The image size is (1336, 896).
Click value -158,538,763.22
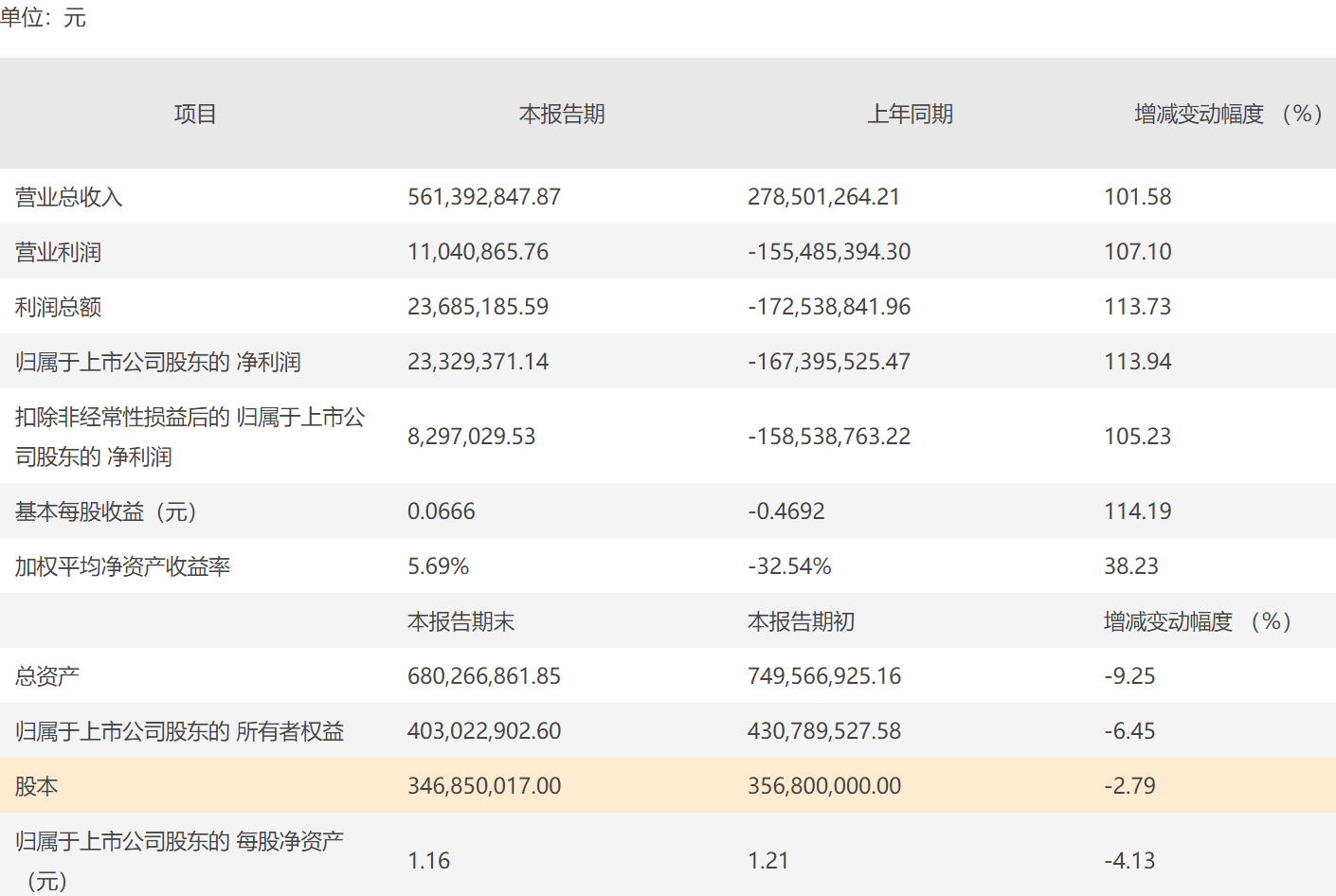829,437
